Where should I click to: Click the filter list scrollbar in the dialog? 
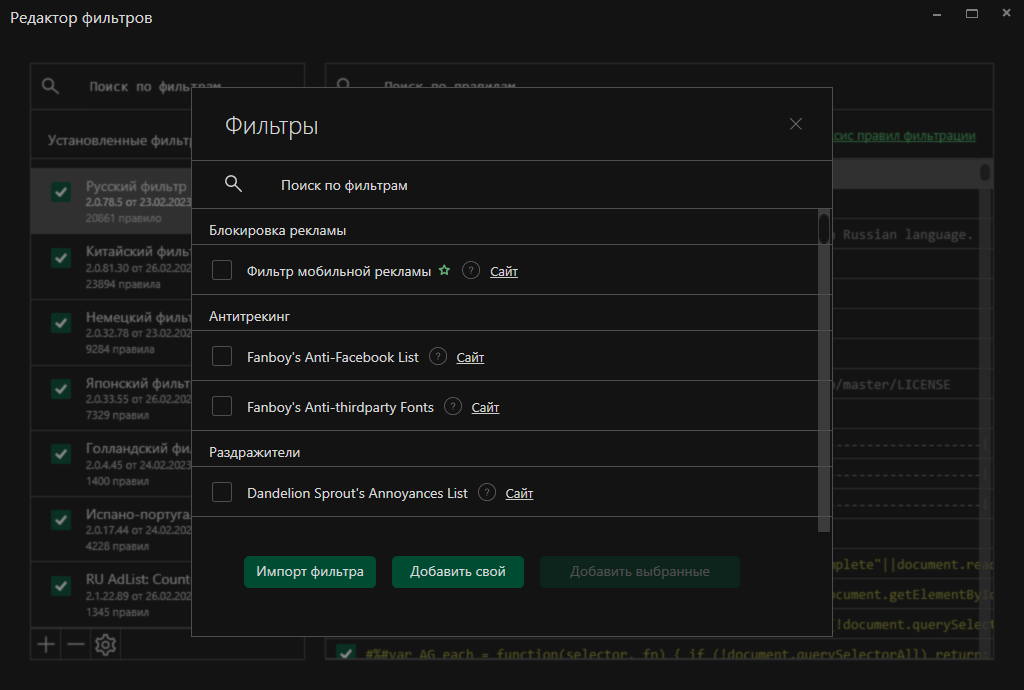click(x=824, y=228)
